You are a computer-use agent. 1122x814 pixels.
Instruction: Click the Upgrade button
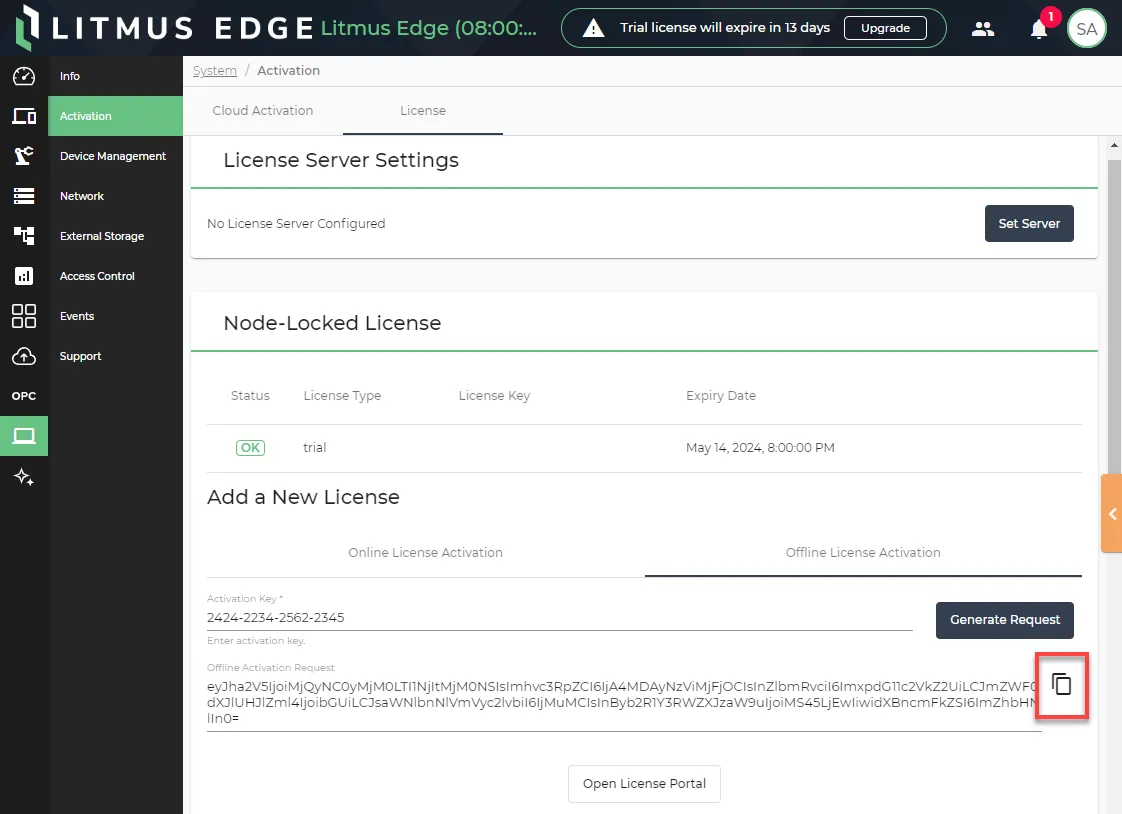885,28
